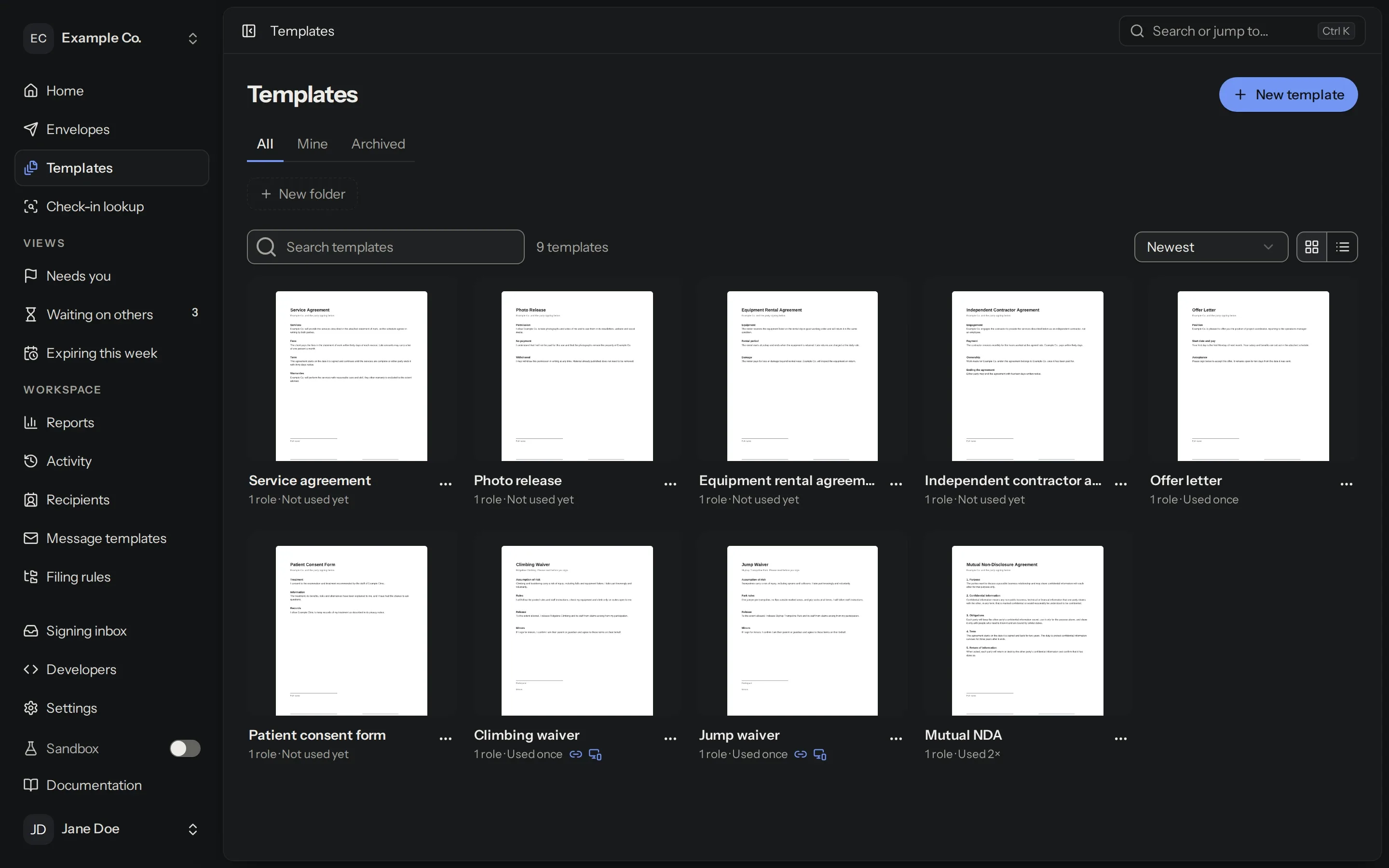The image size is (1389, 868).
Task: Open Offer letter more options menu
Action: [1347, 484]
